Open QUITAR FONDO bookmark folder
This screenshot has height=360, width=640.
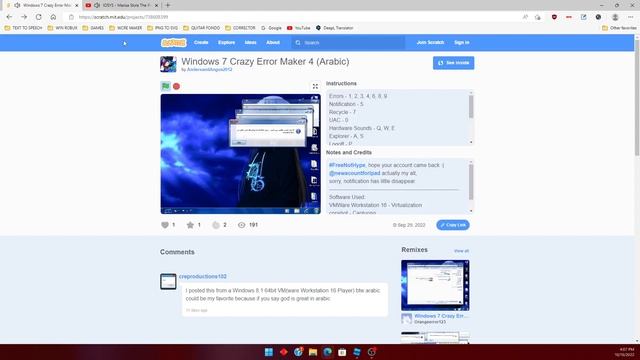[x=202, y=28]
